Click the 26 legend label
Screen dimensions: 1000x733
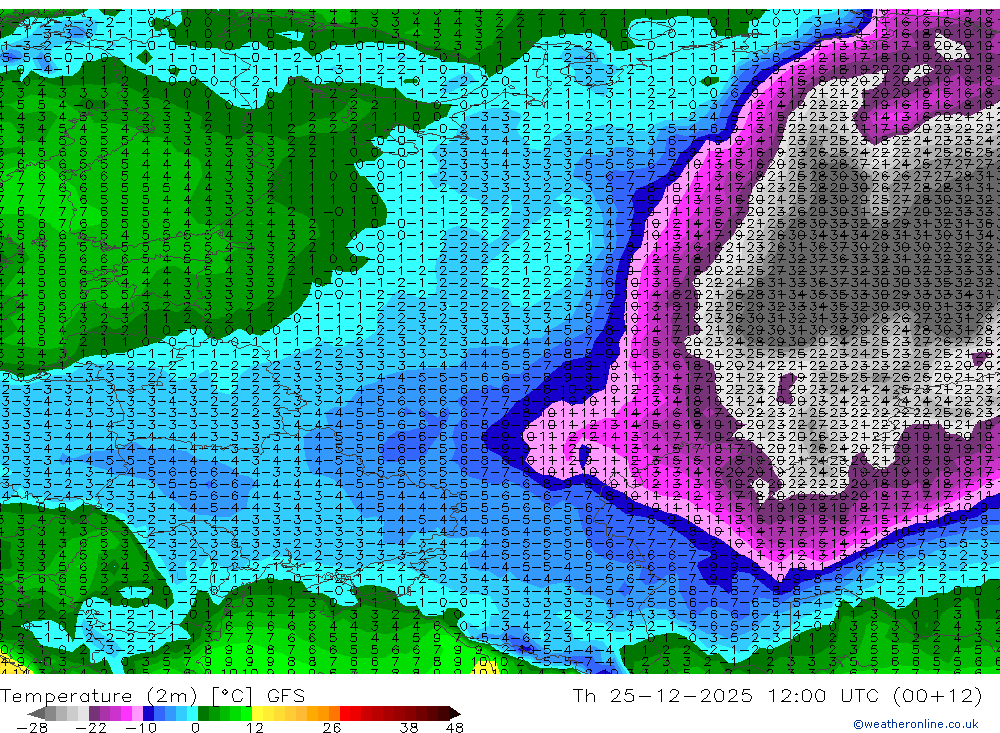[x=332, y=728]
